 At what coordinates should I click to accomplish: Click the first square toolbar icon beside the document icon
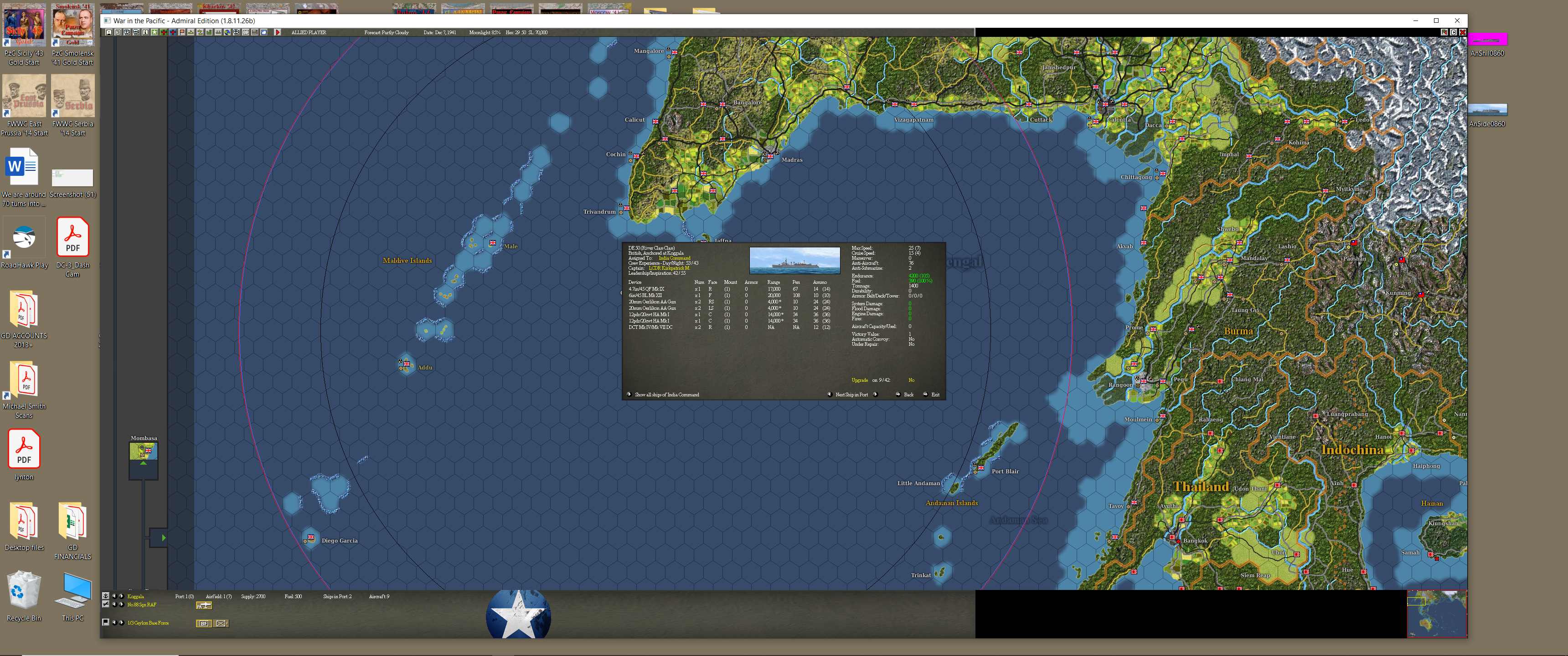[109, 32]
